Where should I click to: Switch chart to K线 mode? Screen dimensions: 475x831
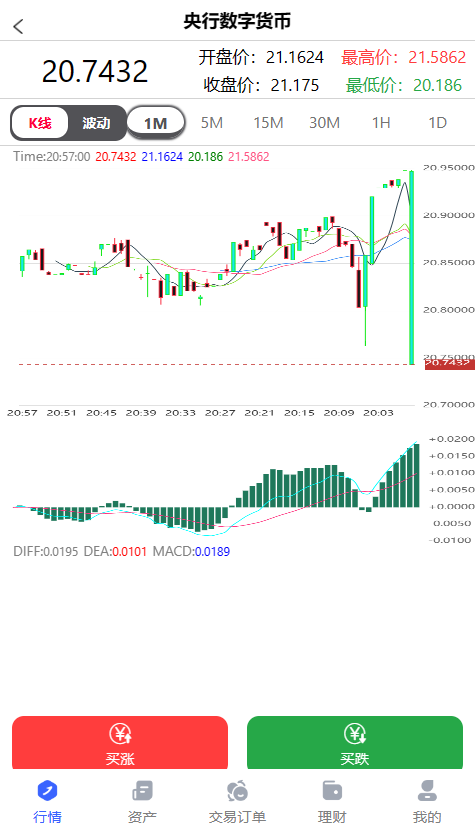tap(40, 123)
